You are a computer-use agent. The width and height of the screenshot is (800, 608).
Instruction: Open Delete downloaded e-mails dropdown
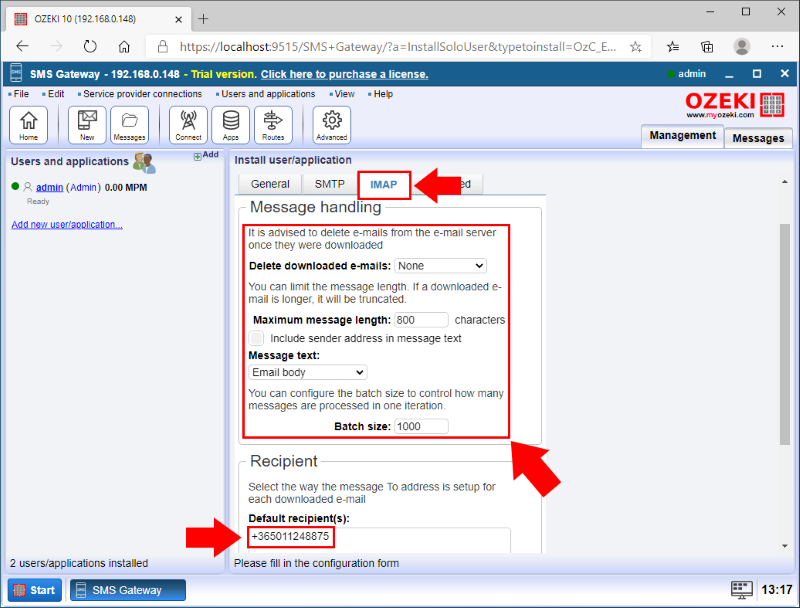click(x=440, y=266)
